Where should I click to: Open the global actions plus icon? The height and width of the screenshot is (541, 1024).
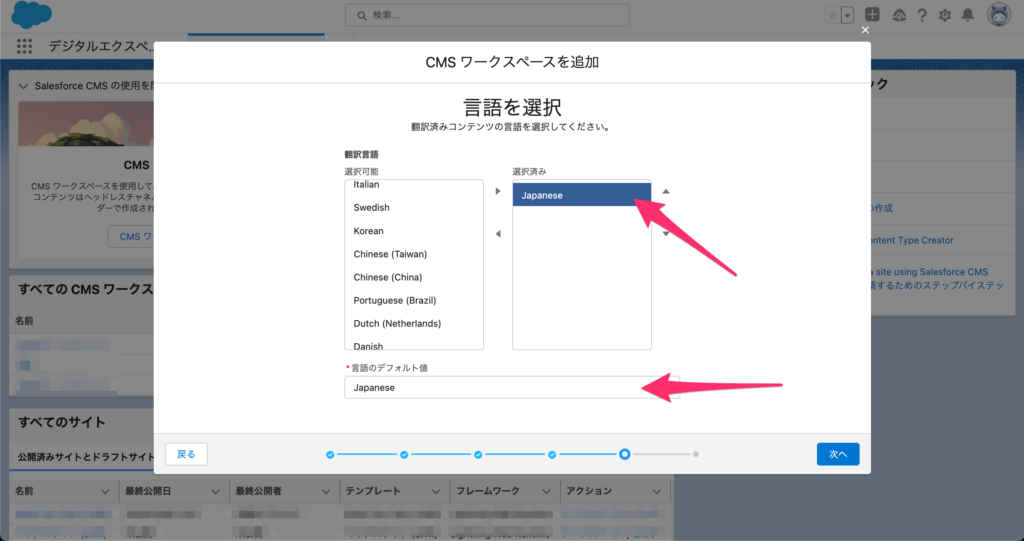pyautogui.click(x=872, y=14)
